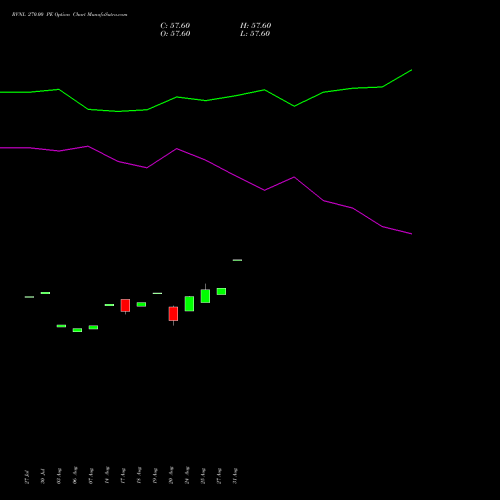Click the high price H: 57.60 readout
This screenshot has width=500, height=500.
coord(255,26)
